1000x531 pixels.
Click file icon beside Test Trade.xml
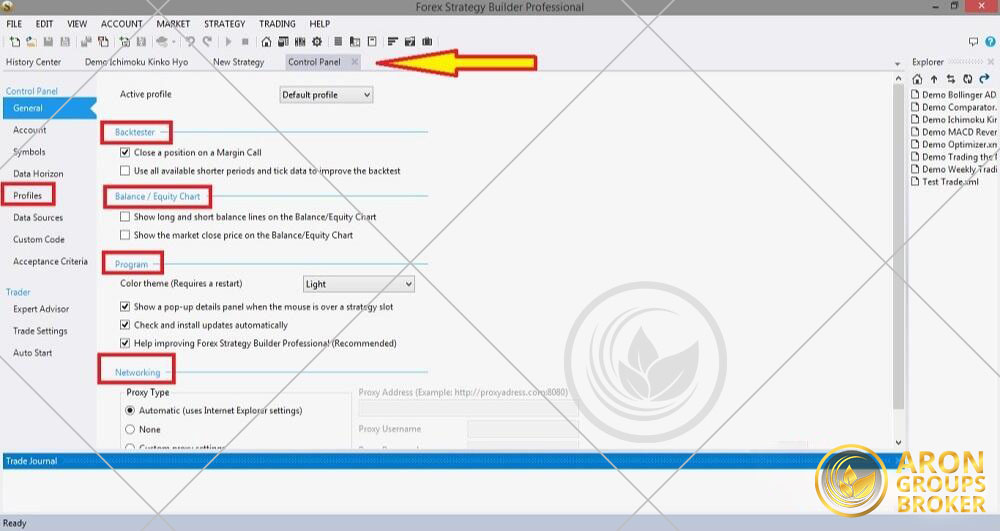coord(915,182)
